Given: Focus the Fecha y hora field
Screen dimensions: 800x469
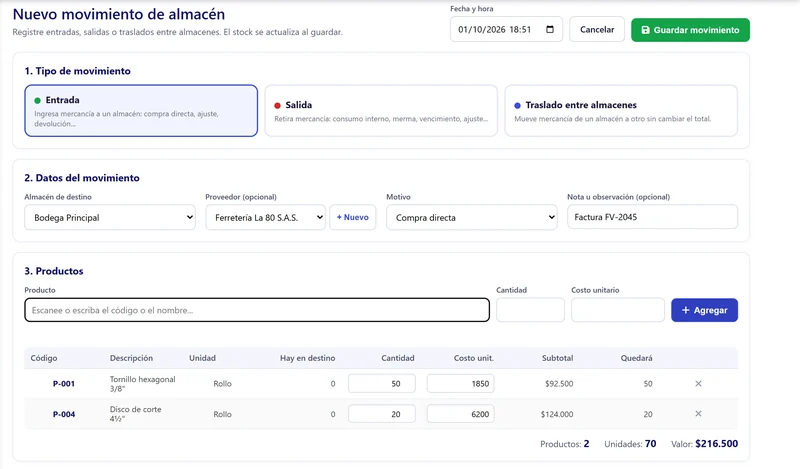Looking at the screenshot, I should point(506,30).
